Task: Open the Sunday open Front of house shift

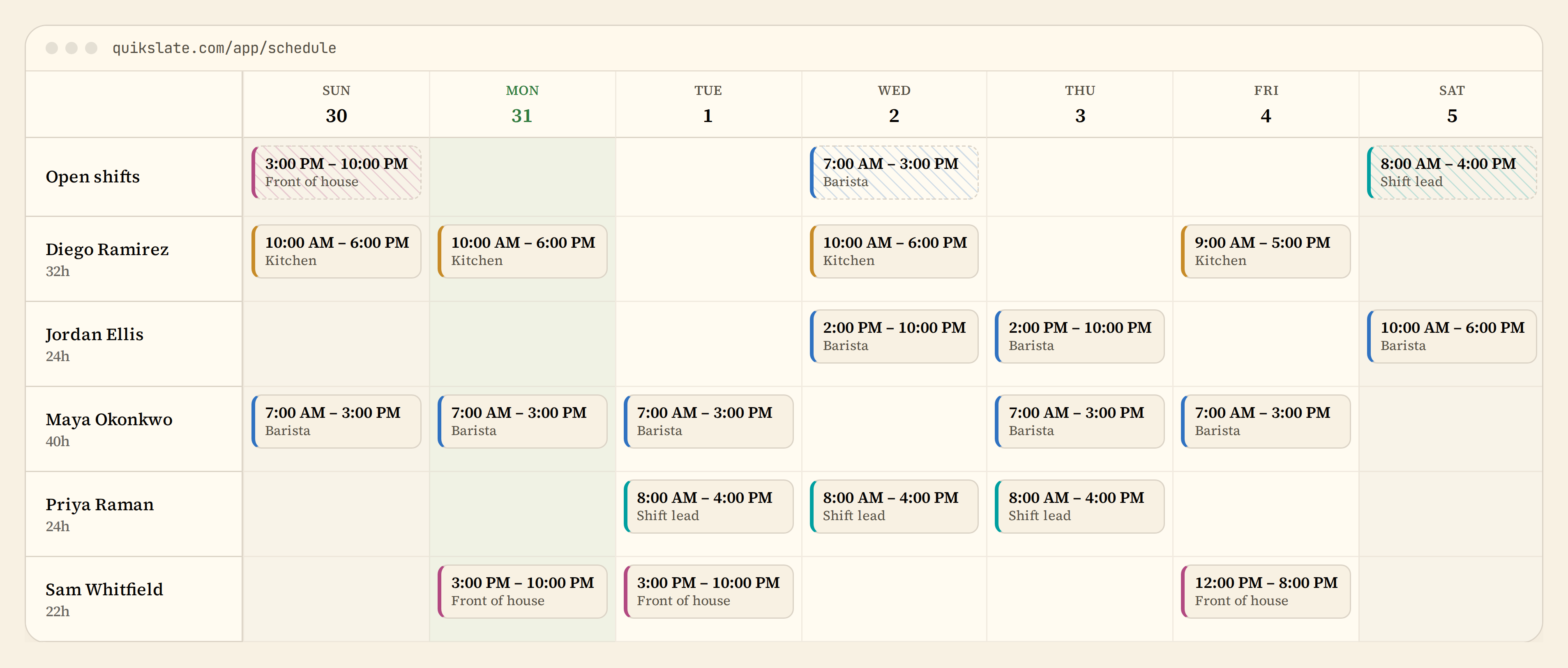Action: point(337,172)
